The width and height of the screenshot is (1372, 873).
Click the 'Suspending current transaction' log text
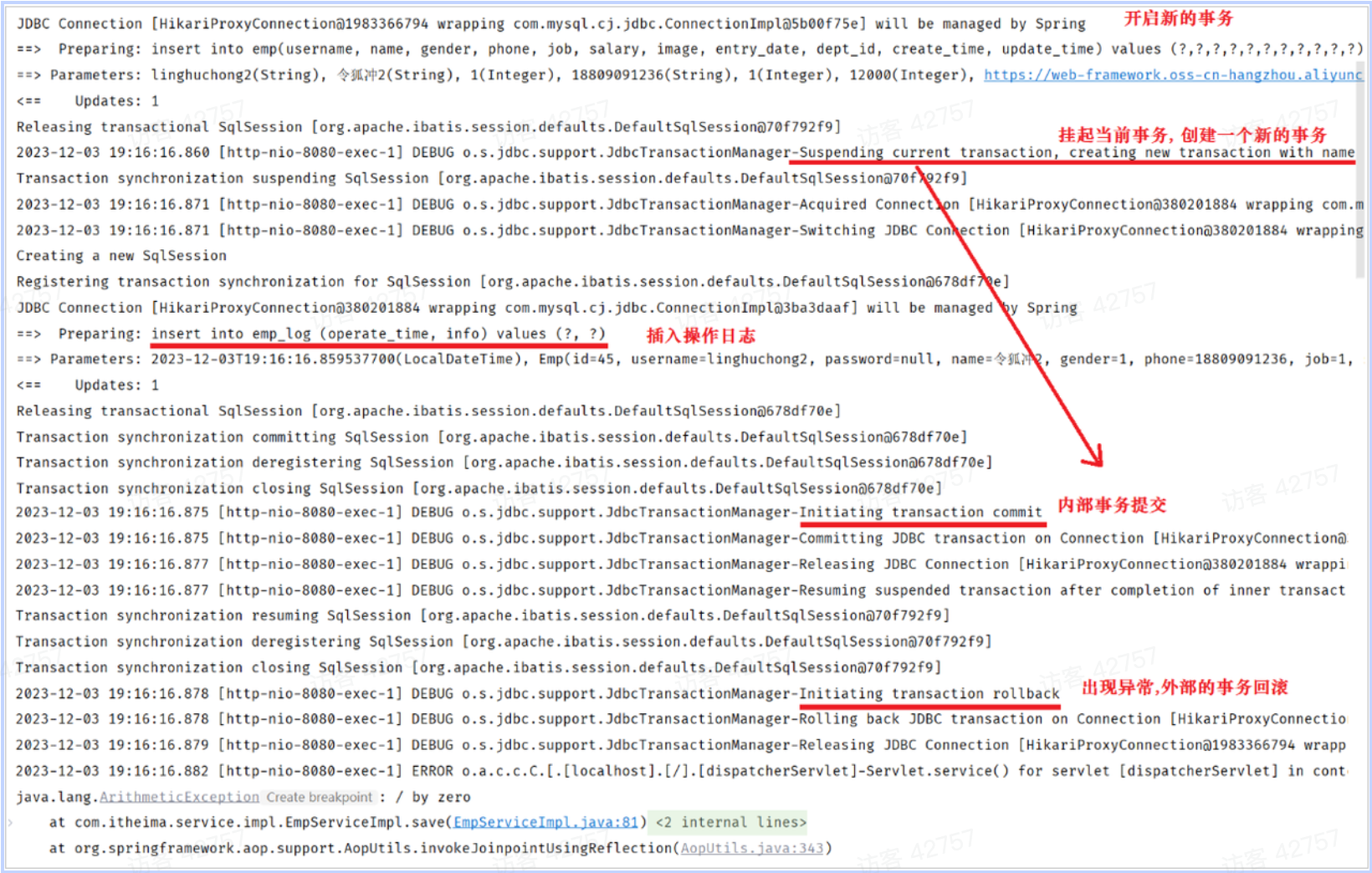coord(925,152)
